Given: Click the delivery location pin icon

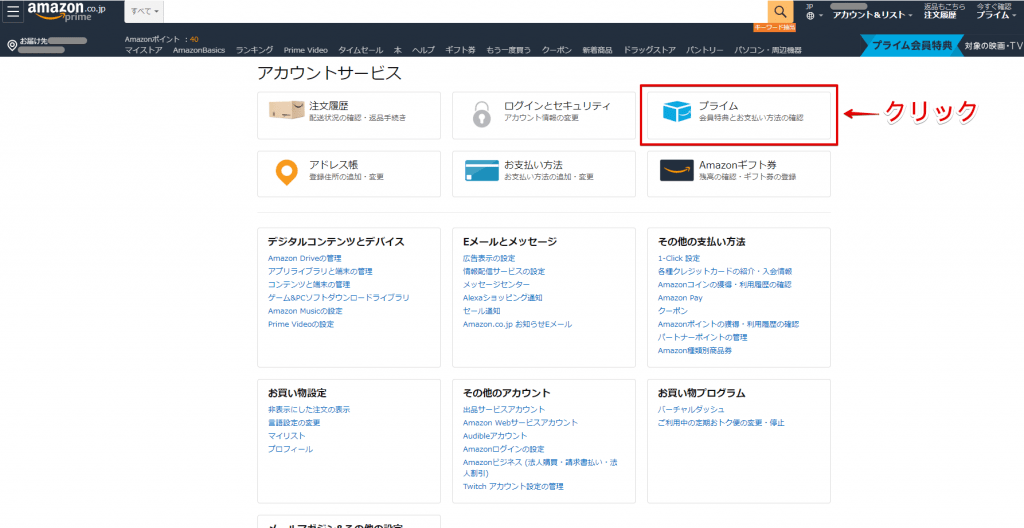Looking at the screenshot, I should [11, 46].
